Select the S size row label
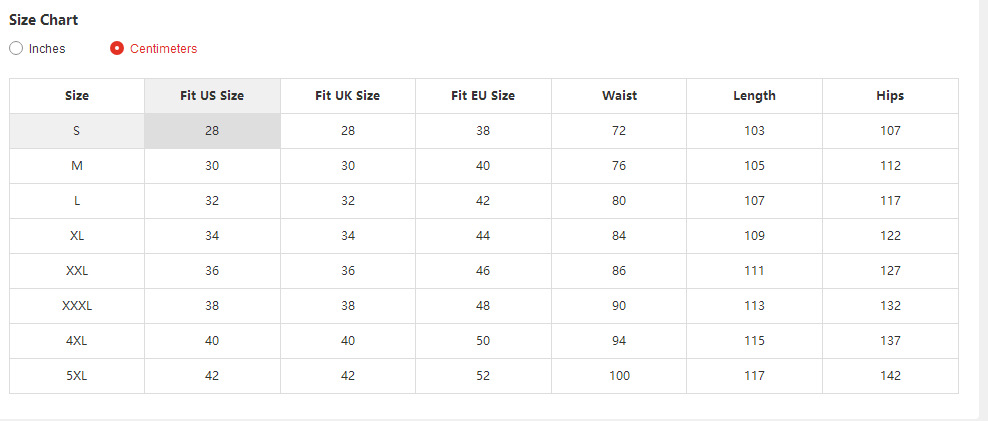 click(77, 131)
